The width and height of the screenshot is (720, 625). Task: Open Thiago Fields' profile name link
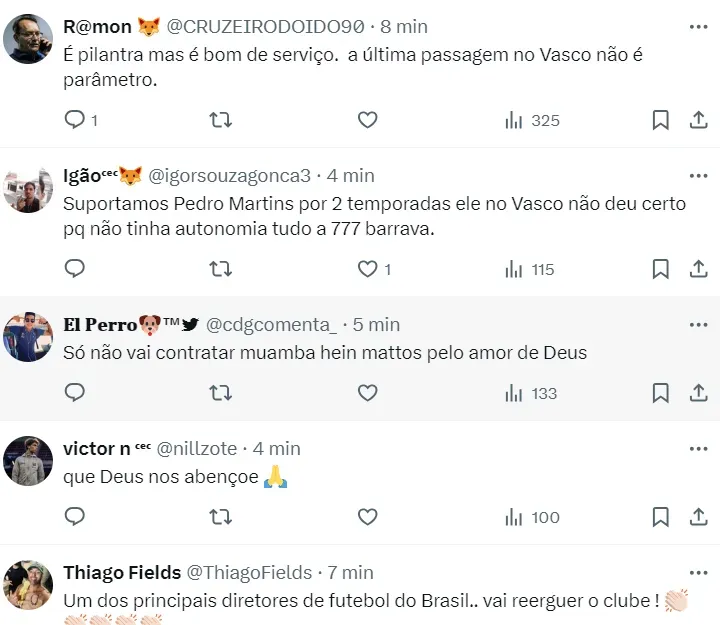[122, 573]
